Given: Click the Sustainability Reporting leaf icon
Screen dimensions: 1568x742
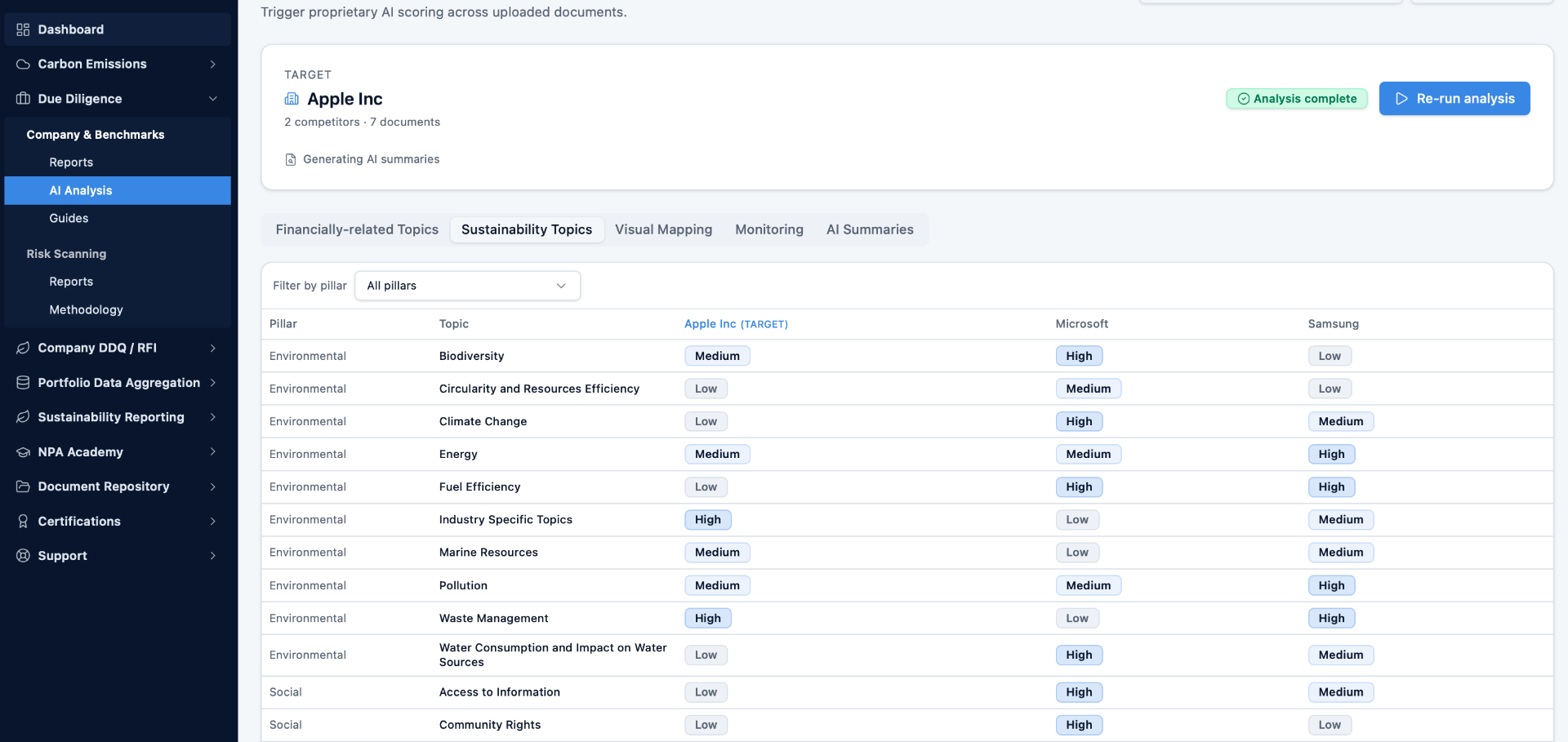Looking at the screenshot, I should tap(23, 417).
